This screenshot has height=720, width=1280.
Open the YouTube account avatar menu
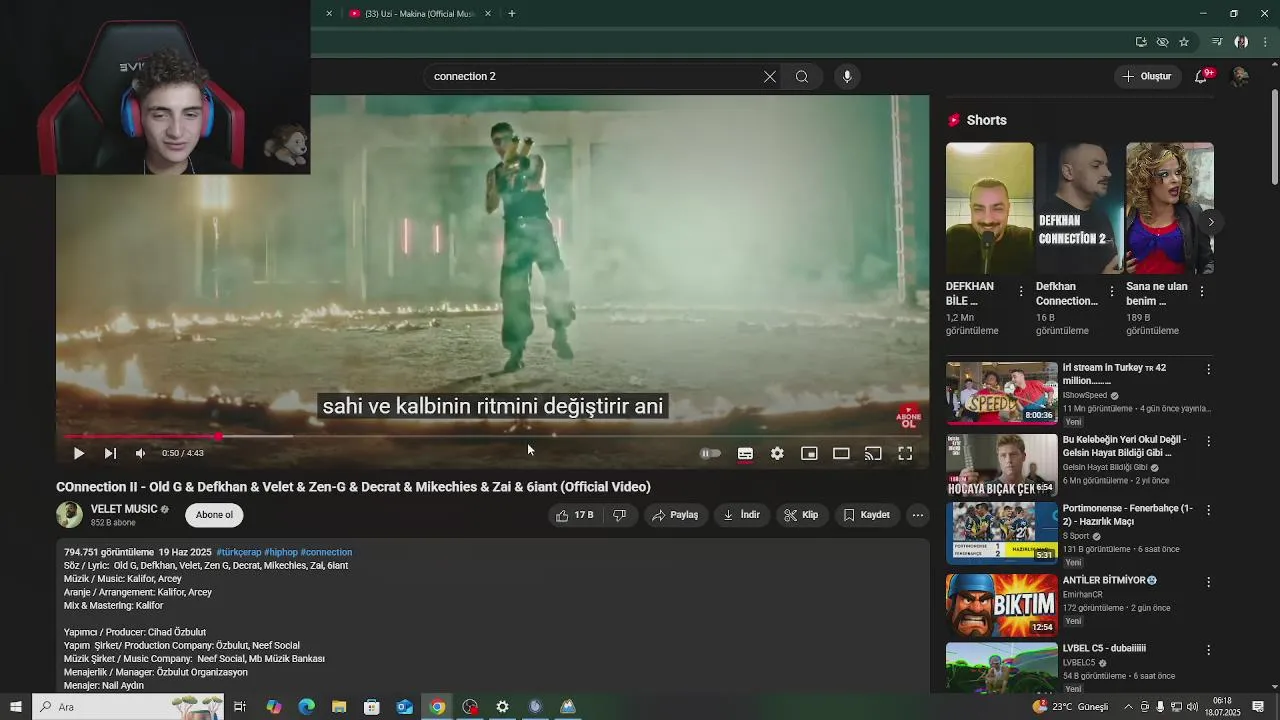1239,76
